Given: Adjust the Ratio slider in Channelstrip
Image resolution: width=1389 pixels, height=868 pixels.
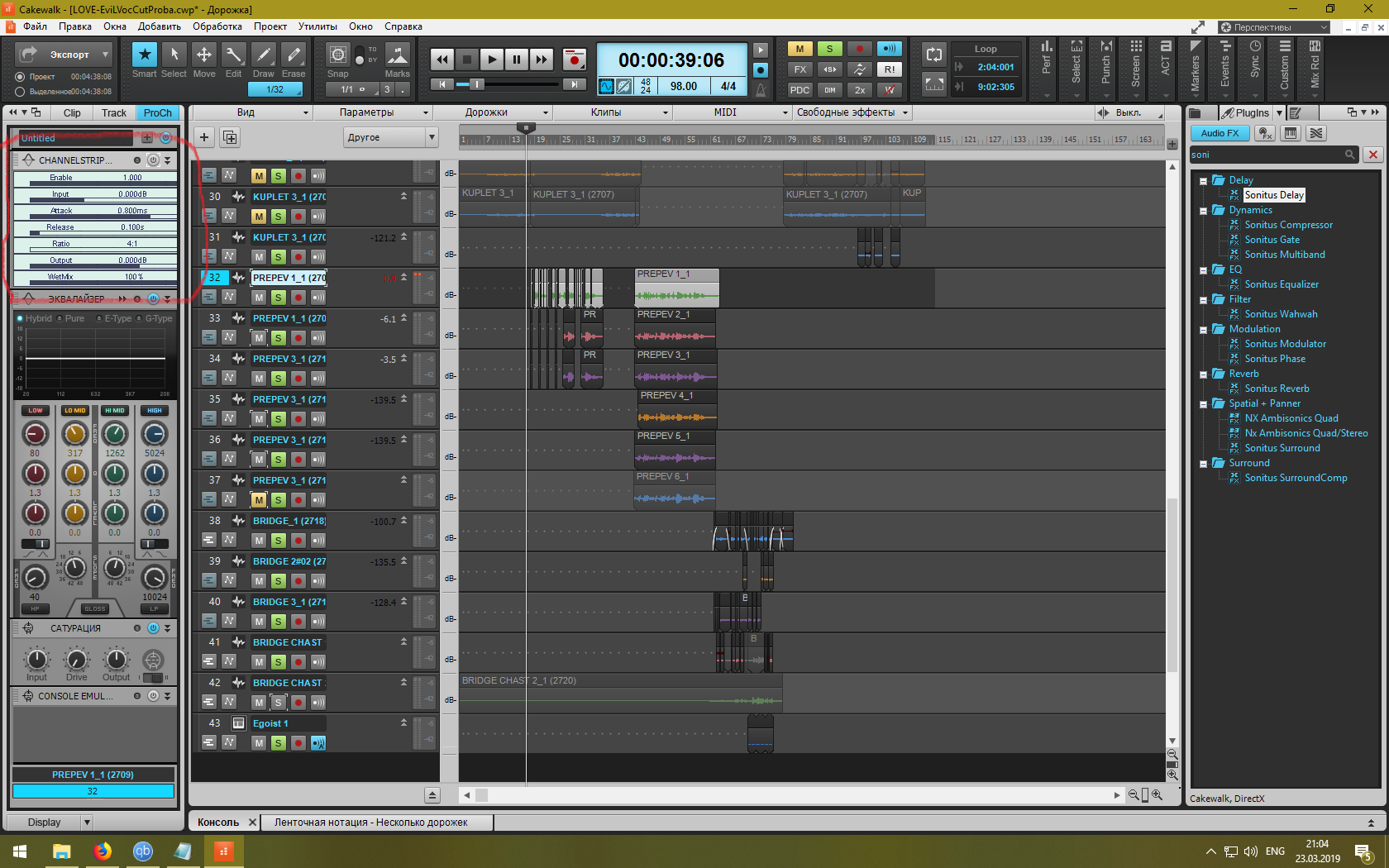Looking at the screenshot, I should click(96, 246).
